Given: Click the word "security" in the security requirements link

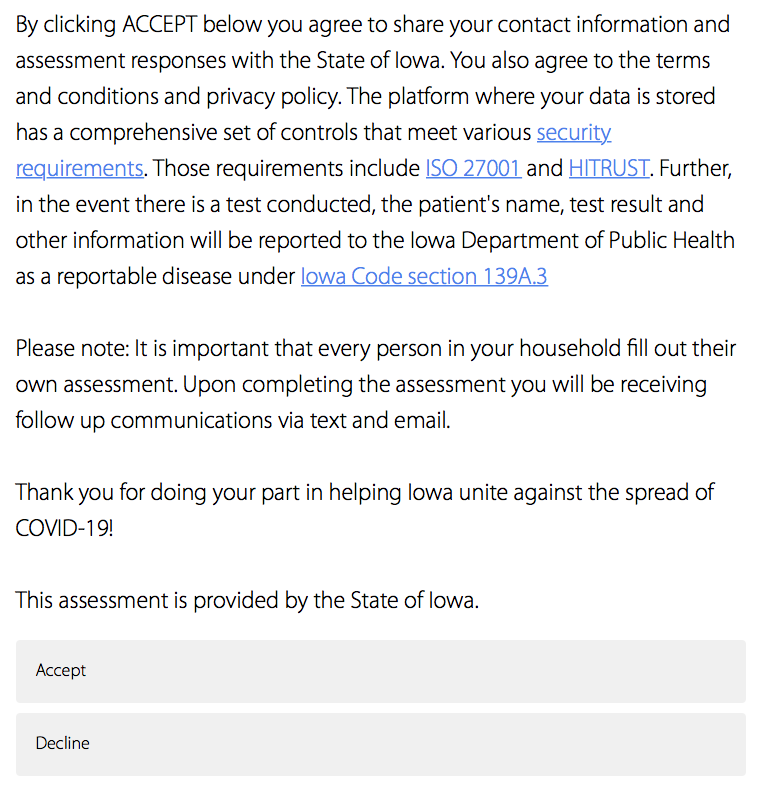Looking at the screenshot, I should point(574,133).
